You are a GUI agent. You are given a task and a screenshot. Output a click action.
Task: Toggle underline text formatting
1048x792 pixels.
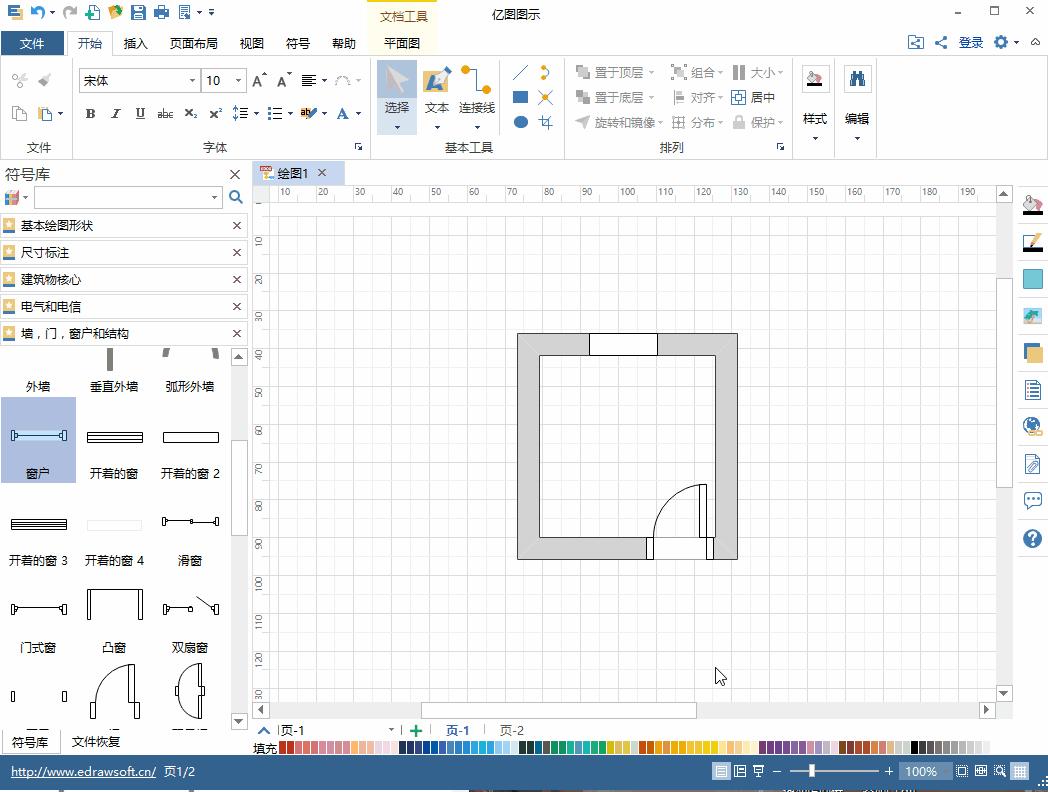click(140, 114)
